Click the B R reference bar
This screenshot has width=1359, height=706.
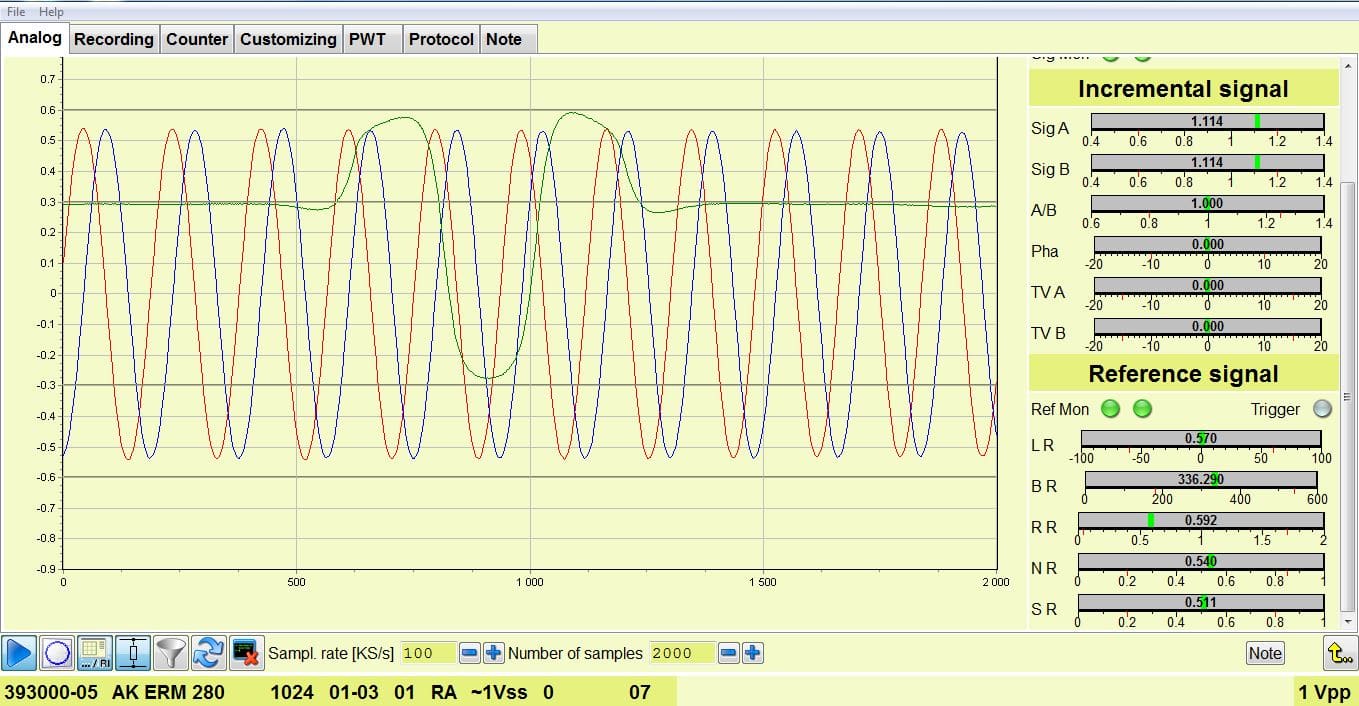pyautogui.click(x=1201, y=479)
